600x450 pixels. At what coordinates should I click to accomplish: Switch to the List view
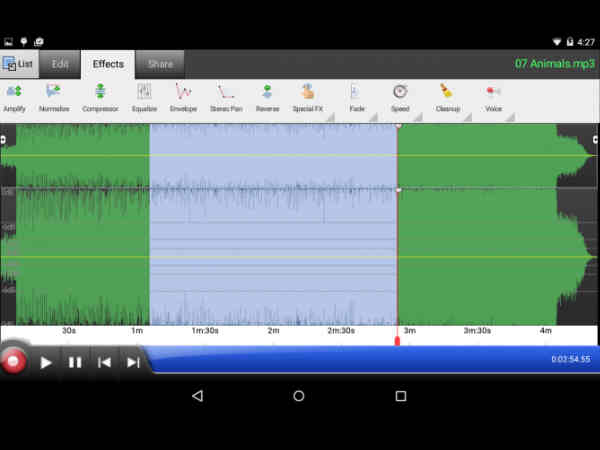[x=19, y=64]
